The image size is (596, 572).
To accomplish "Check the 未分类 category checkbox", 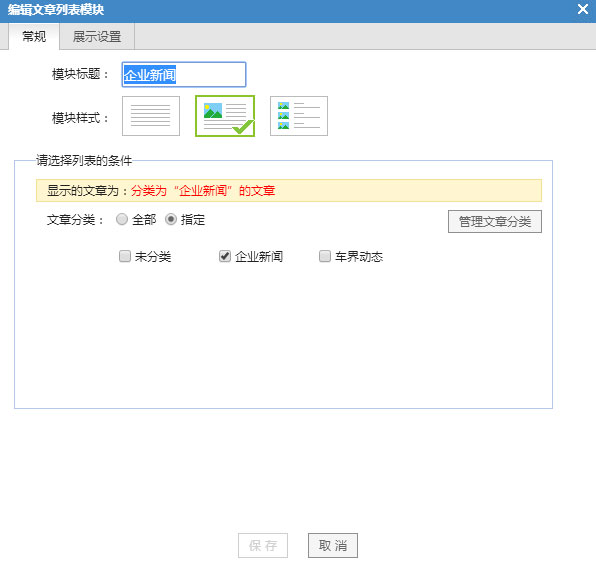I will [x=125, y=256].
